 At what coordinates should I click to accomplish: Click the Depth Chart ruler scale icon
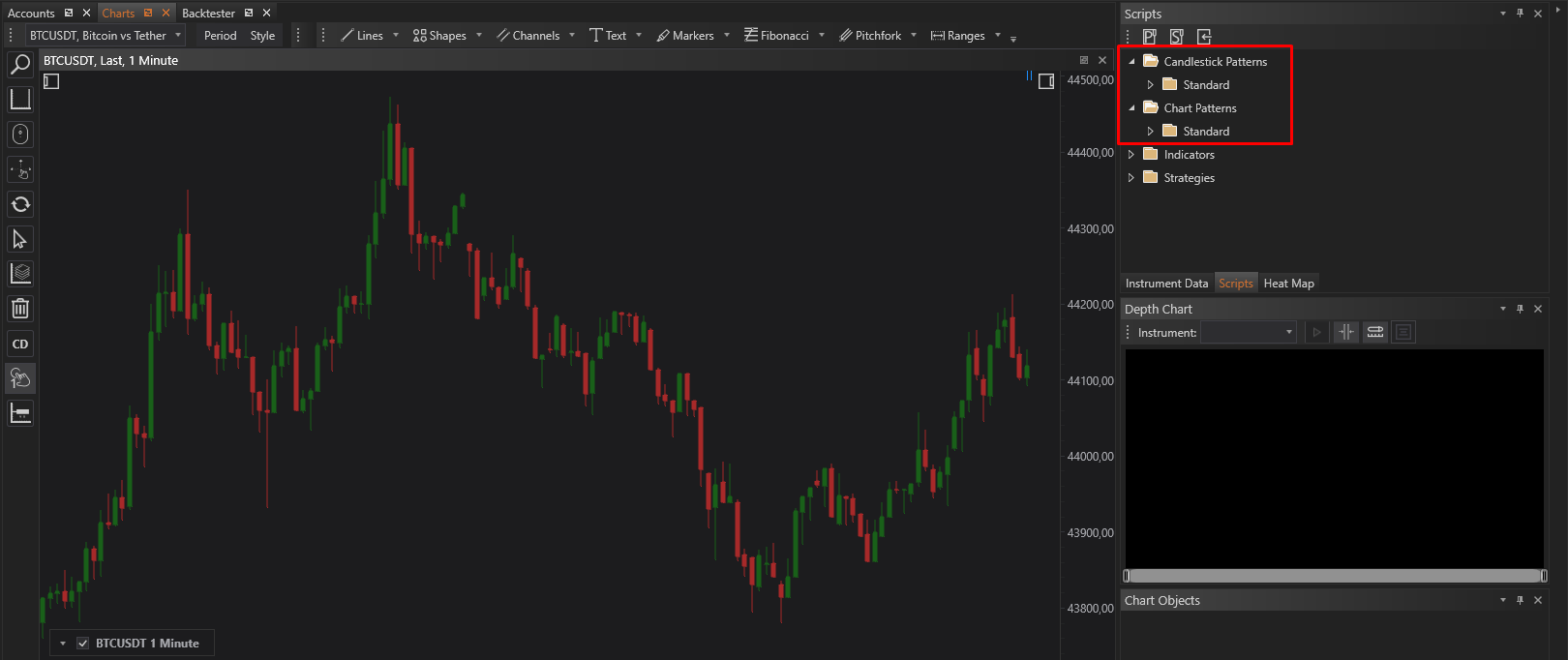point(1375,332)
